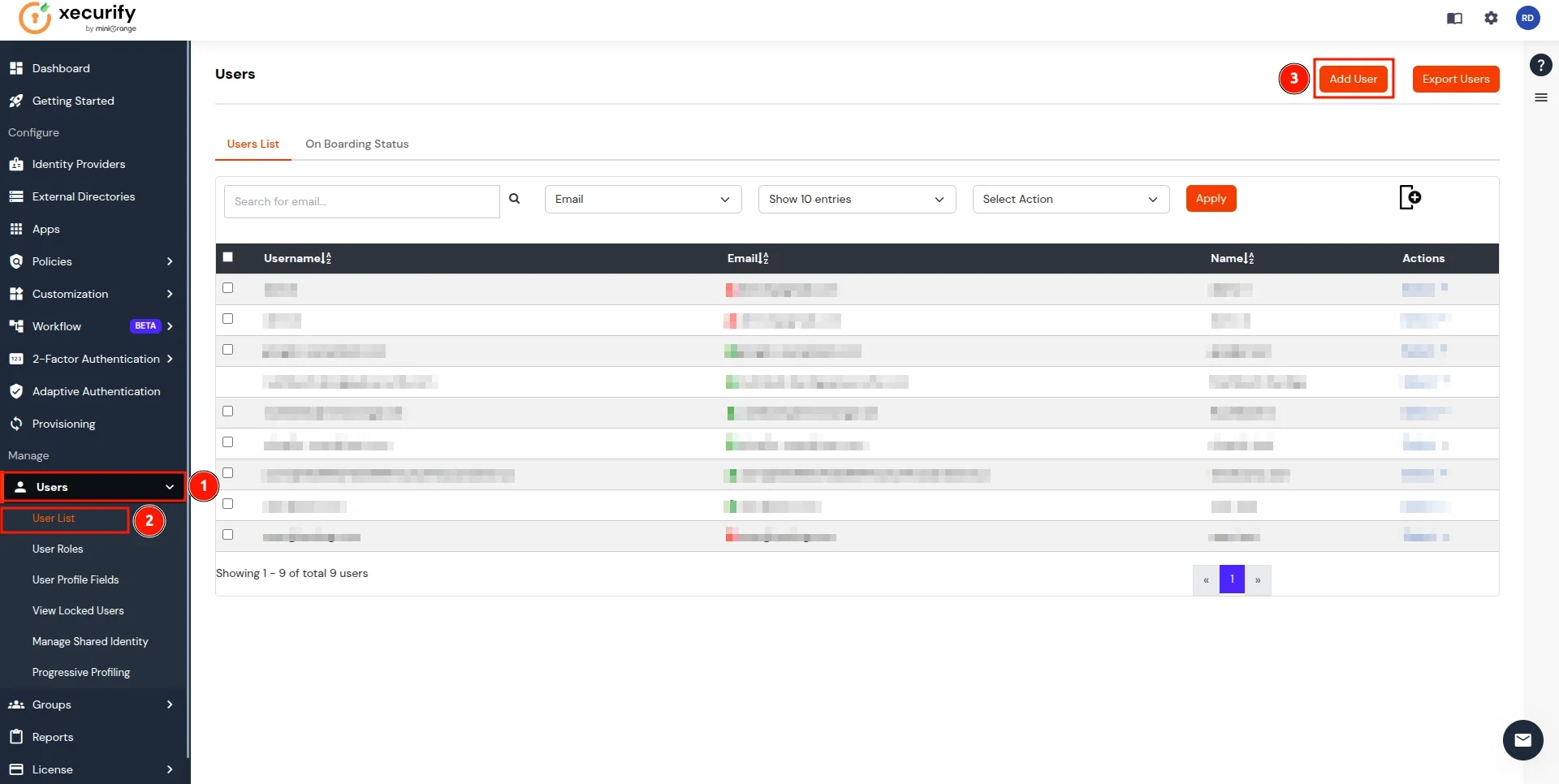Open the chat bubble at bottom right
Image resolution: width=1559 pixels, height=784 pixels.
(1523, 740)
